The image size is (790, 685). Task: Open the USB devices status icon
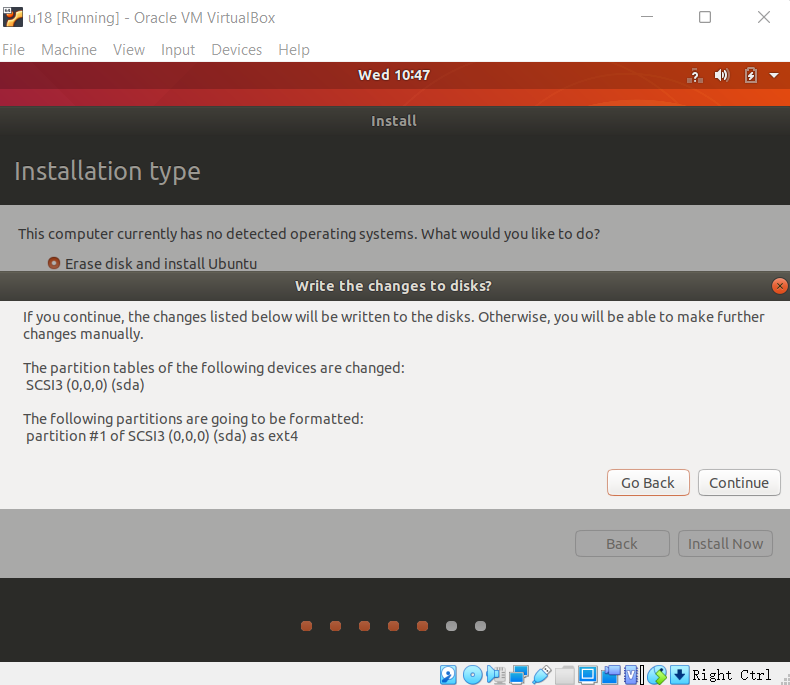[542, 675]
